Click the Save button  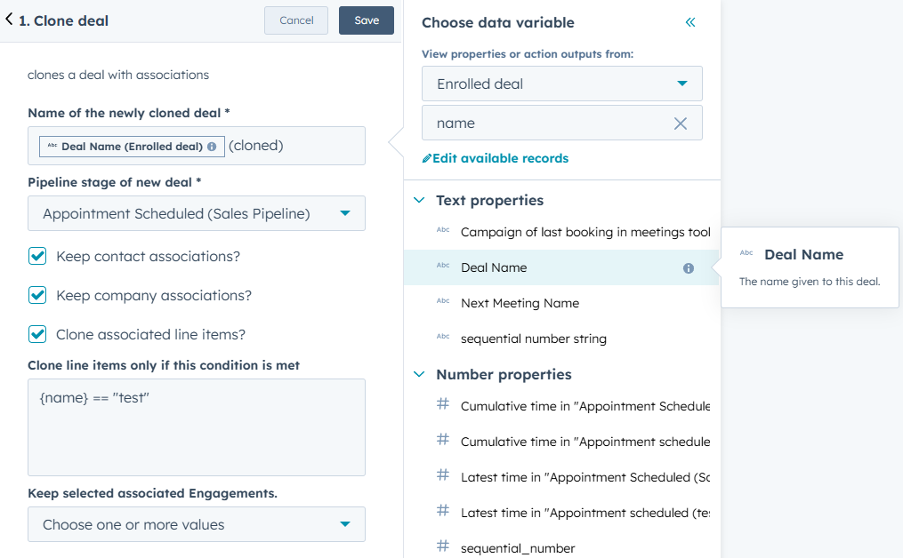click(366, 20)
